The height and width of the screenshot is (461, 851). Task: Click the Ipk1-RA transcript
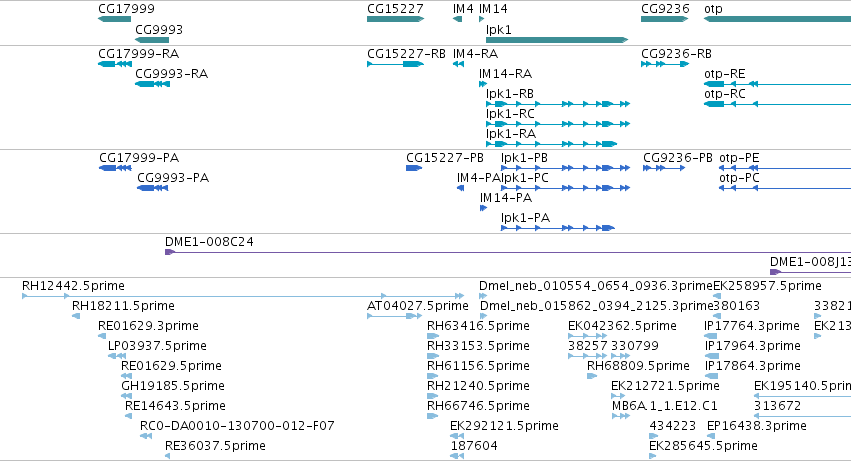pos(551,144)
